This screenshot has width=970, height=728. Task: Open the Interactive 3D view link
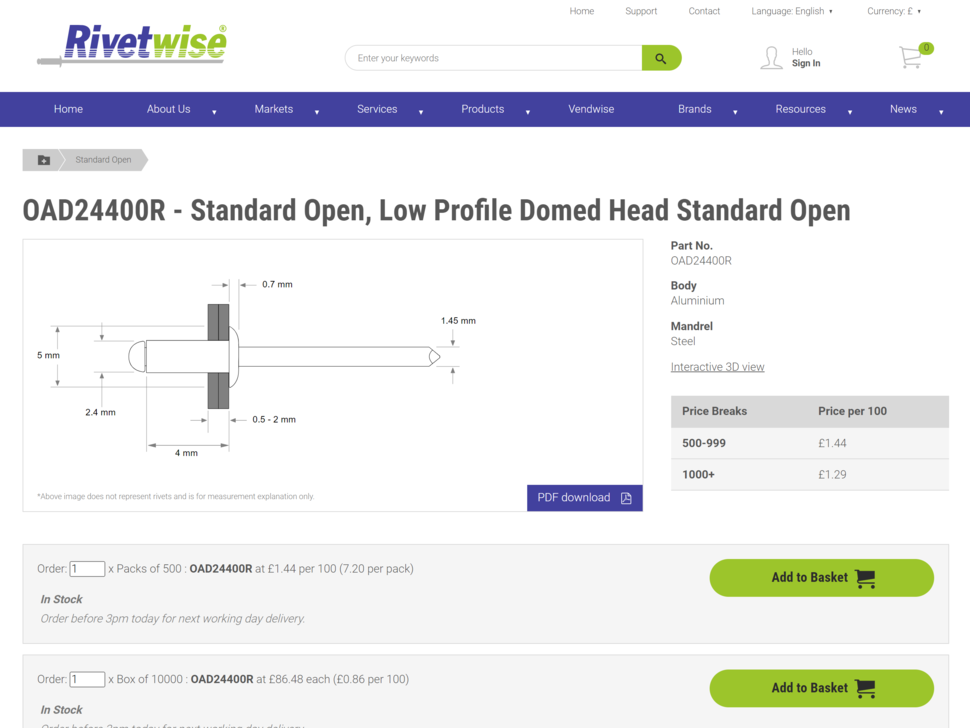pos(717,367)
